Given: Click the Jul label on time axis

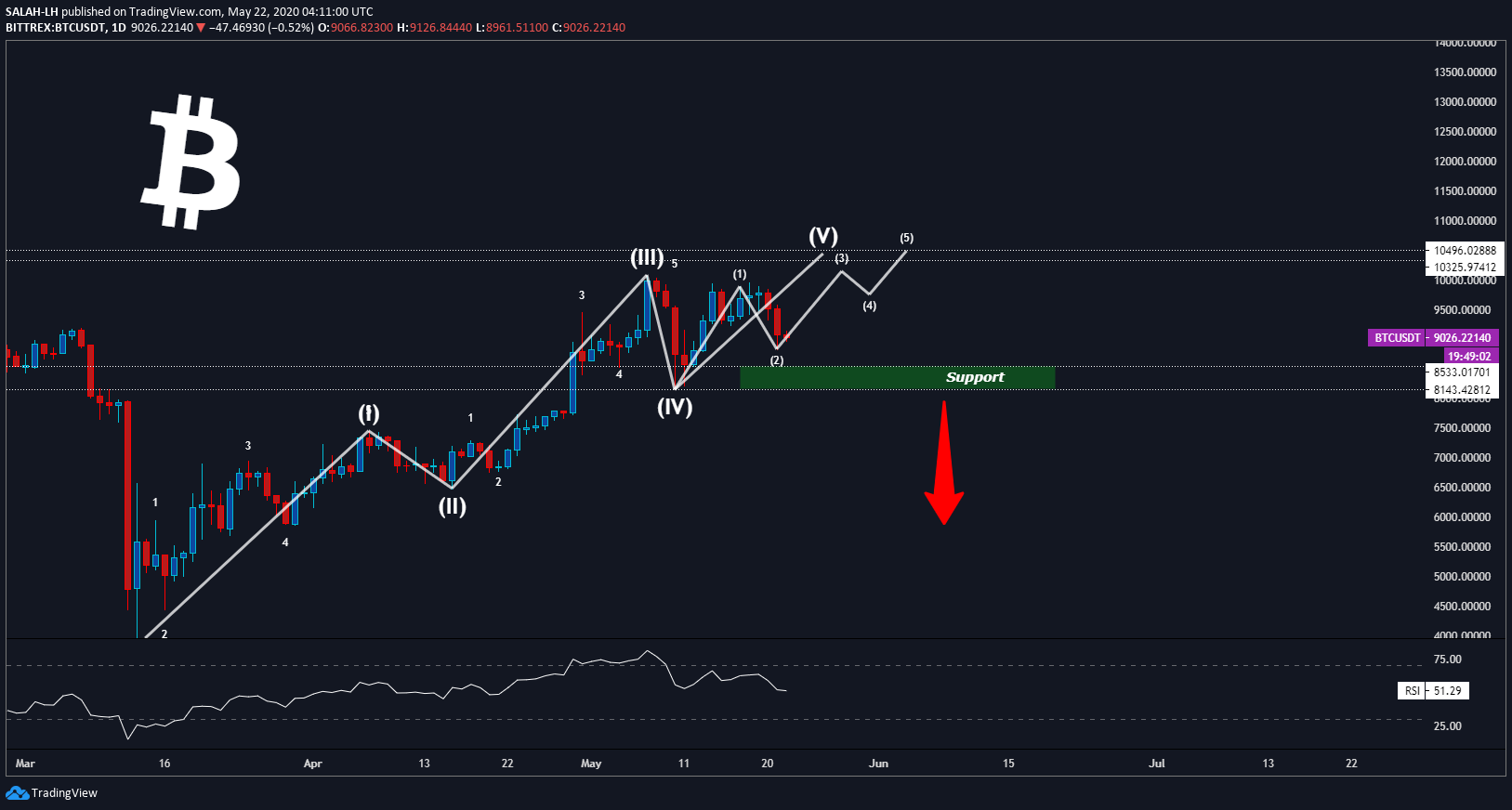Looking at the screenshot, I should 1157,764.
